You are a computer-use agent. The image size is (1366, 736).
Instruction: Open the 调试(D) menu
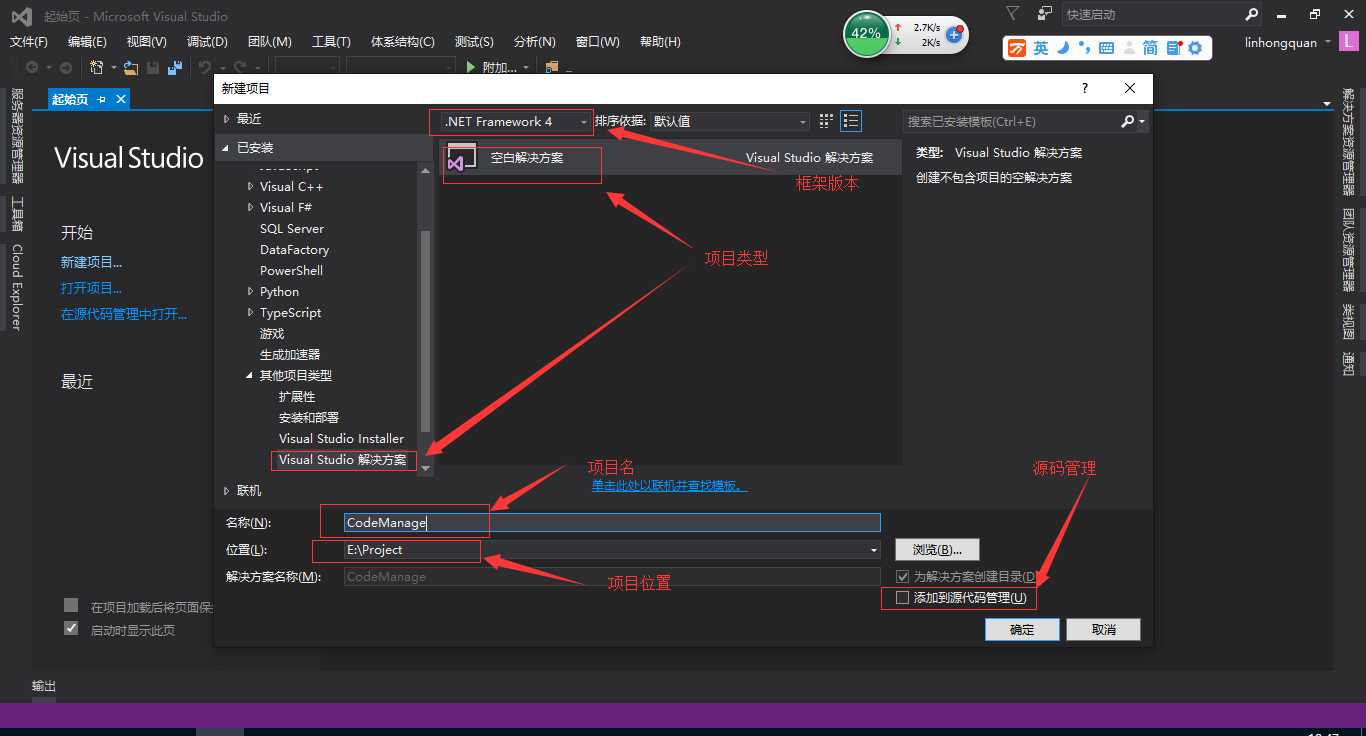(x=207, y=41)
